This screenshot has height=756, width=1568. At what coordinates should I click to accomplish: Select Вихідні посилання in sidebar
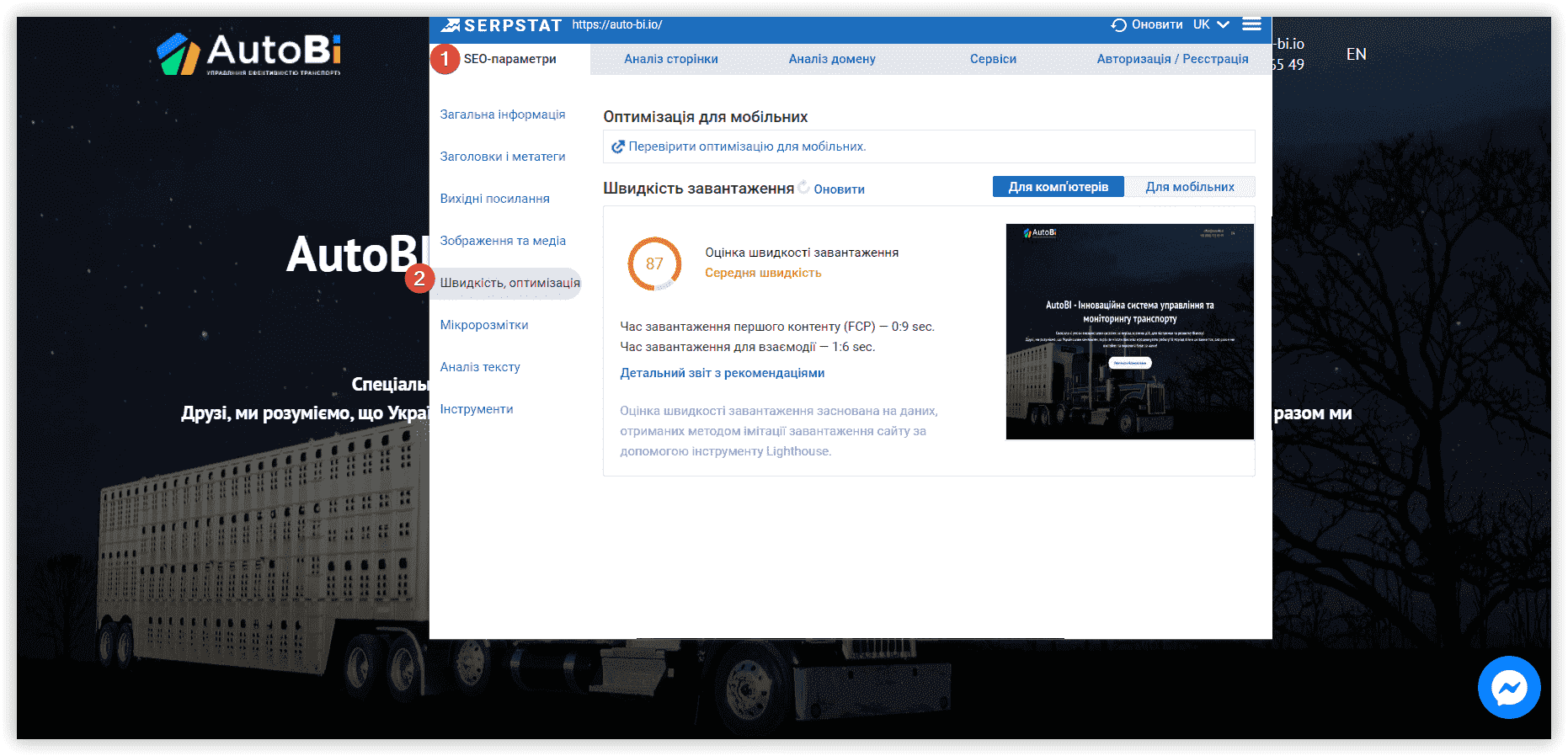pos(494,199)
